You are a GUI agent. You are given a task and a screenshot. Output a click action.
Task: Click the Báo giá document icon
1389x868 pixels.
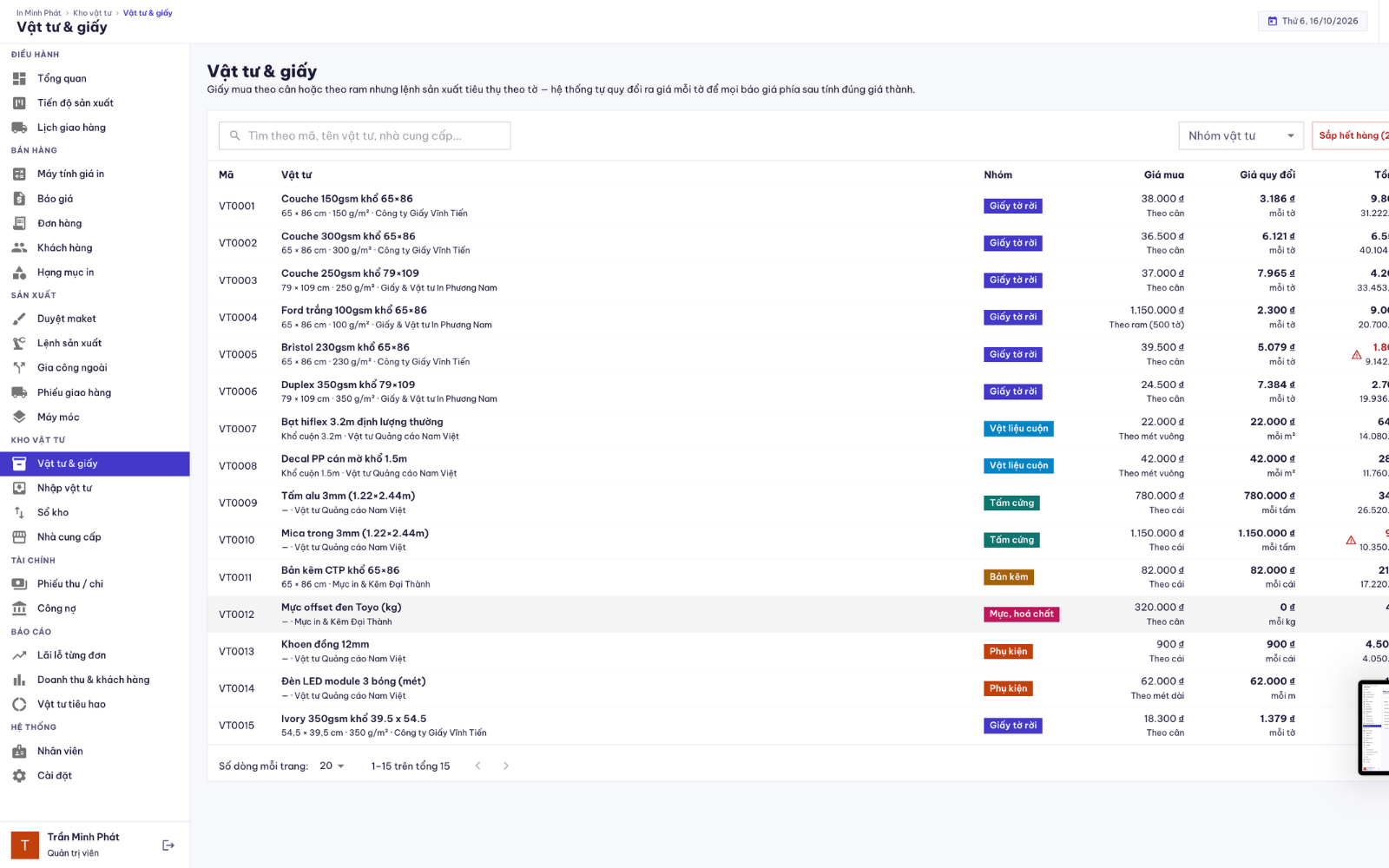pyautogui.click(x=19, y=199)
